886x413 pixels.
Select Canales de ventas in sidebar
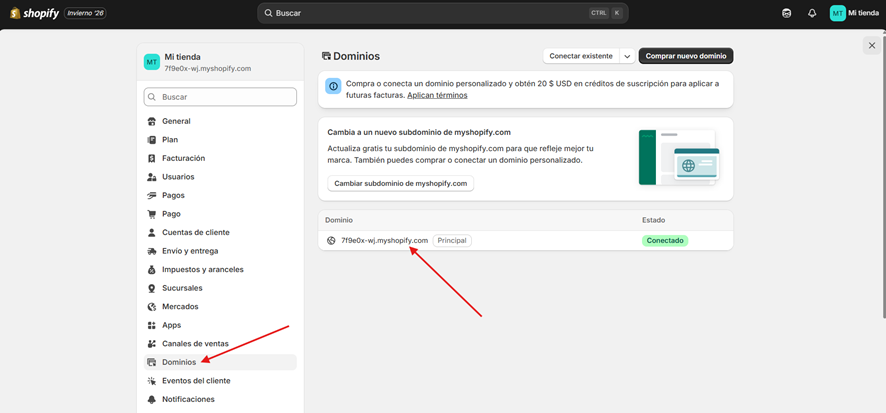tap(195, 344)
